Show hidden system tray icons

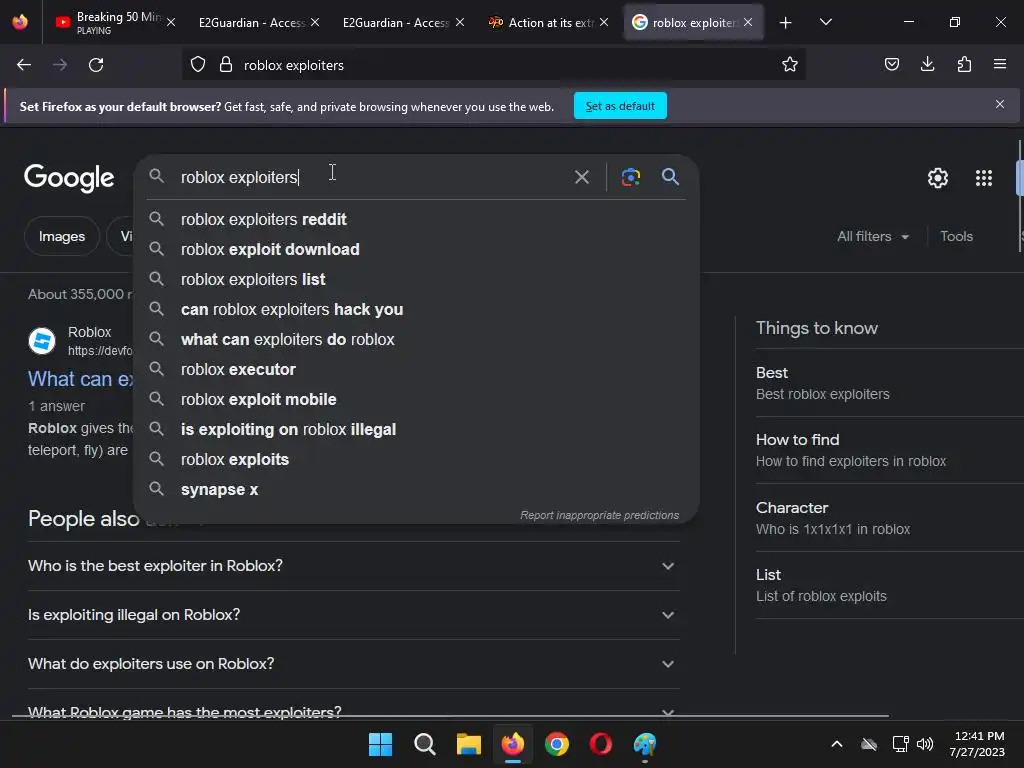coord(837,744)
